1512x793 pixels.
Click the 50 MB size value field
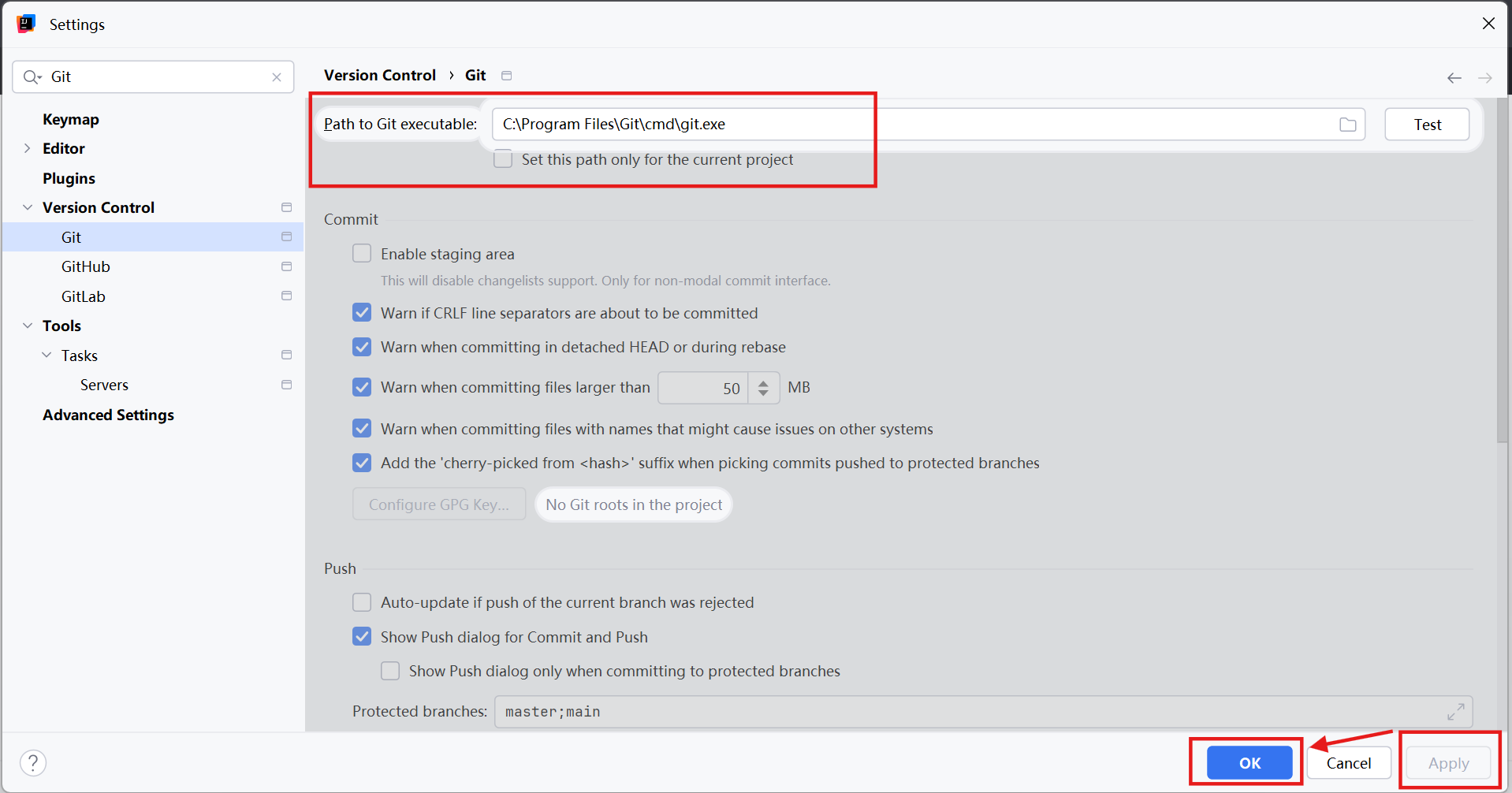(x=703, y=388)
